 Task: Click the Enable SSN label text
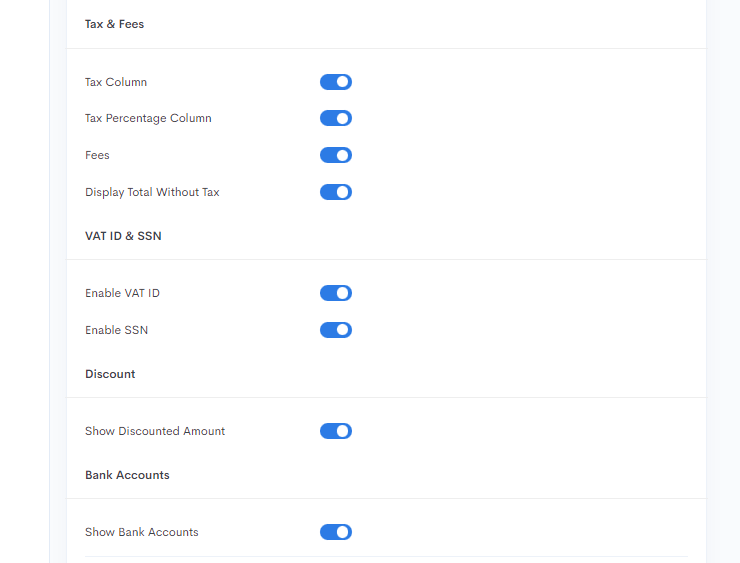pyautogui.click(x=116, y=330)
